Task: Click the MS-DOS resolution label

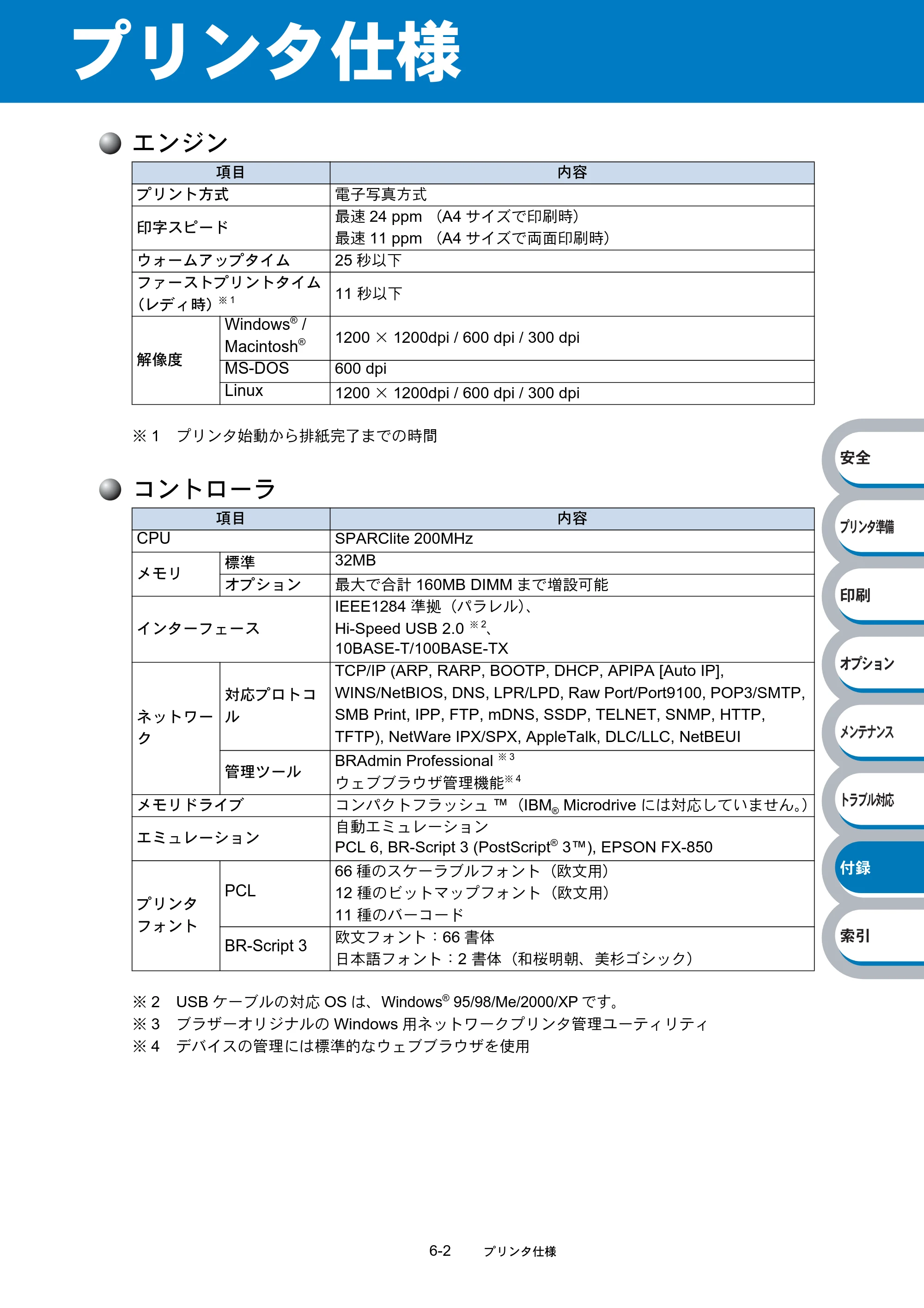Action: point(257,369)
